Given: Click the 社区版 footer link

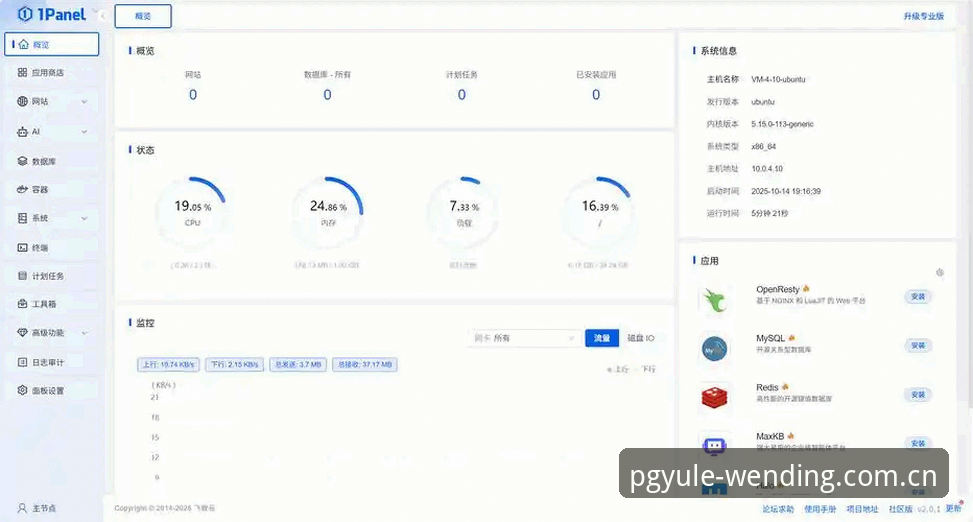Looking at the screenshot, I should 900,509.
